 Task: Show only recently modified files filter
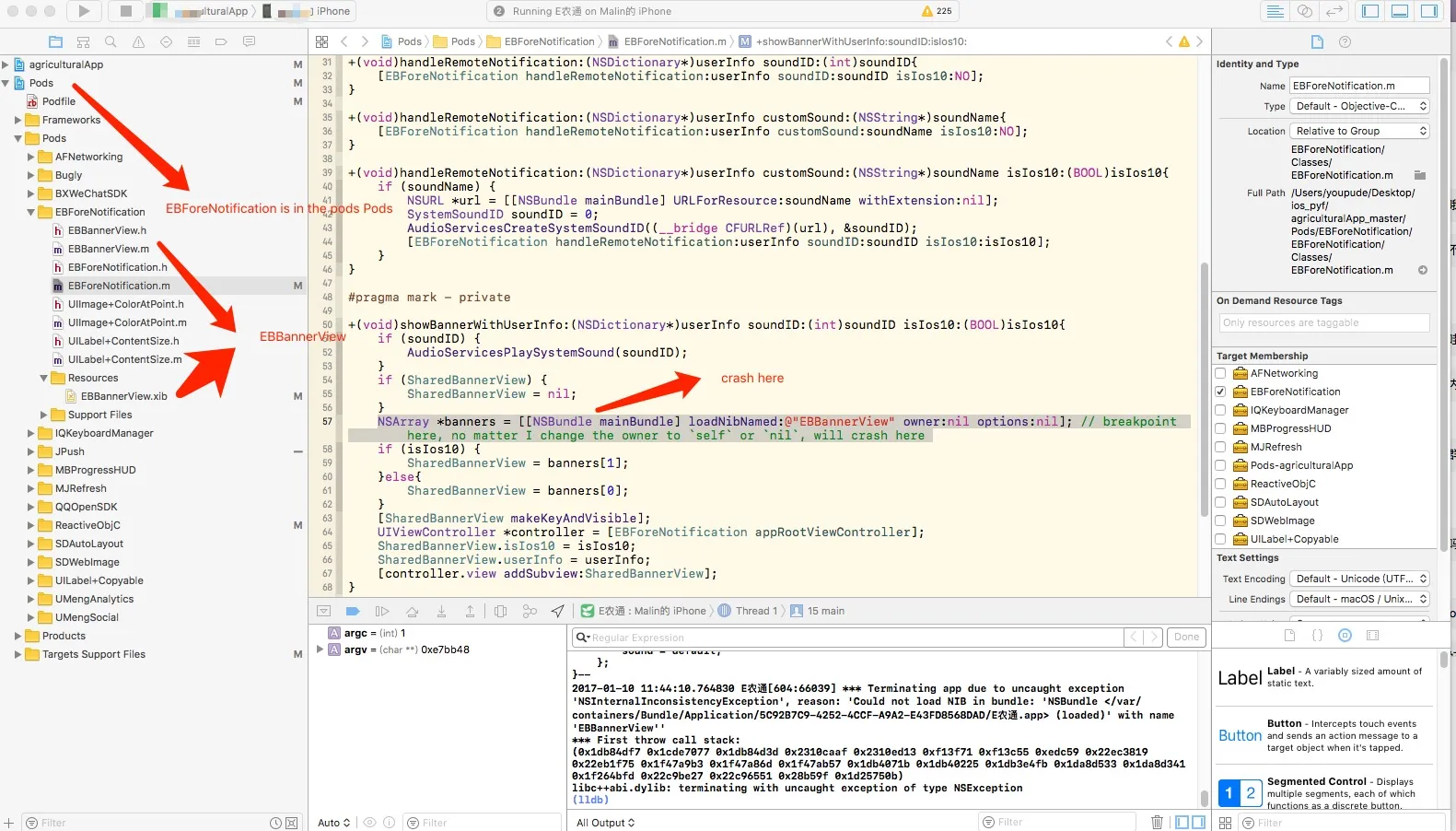click(275, 823)
